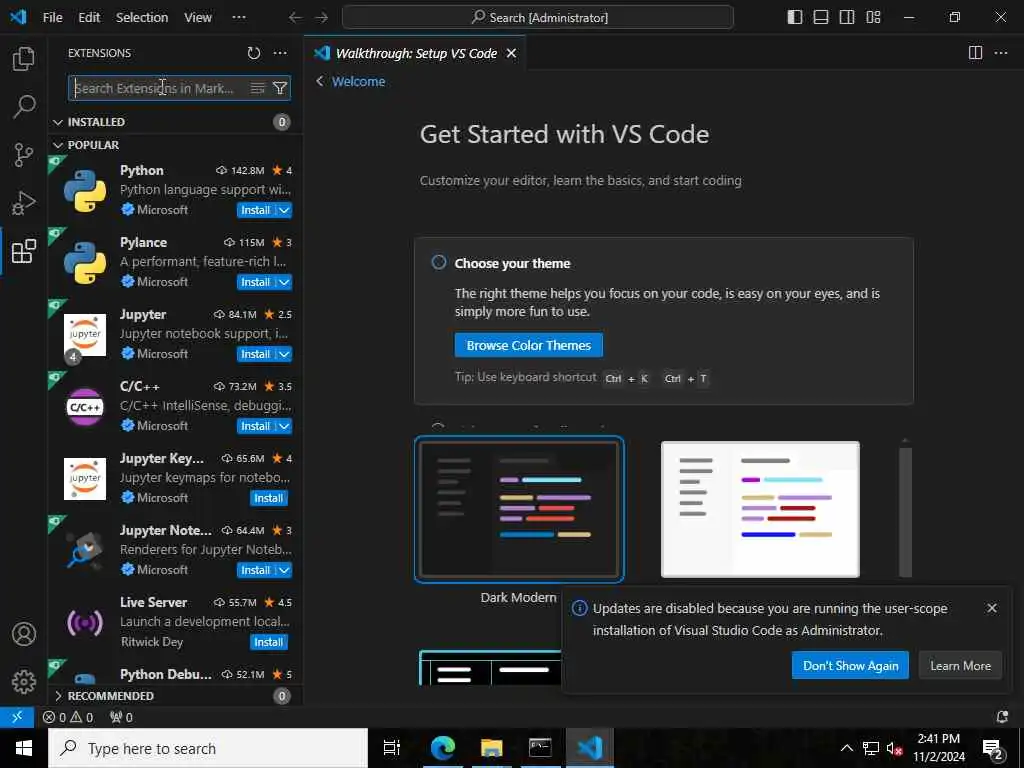
Task: Install the Live Server extension
Action: (x=268, y=642)
